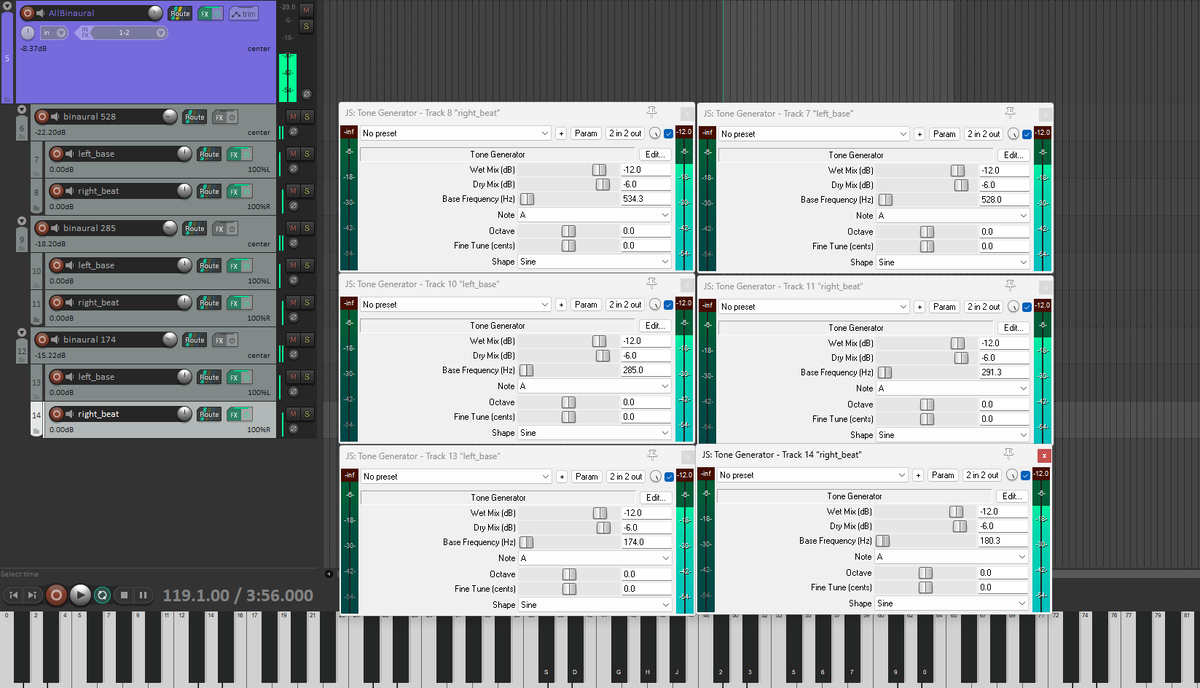
Task: Click Edit... in Track 7 left_base window
Action: (1013, 155)
